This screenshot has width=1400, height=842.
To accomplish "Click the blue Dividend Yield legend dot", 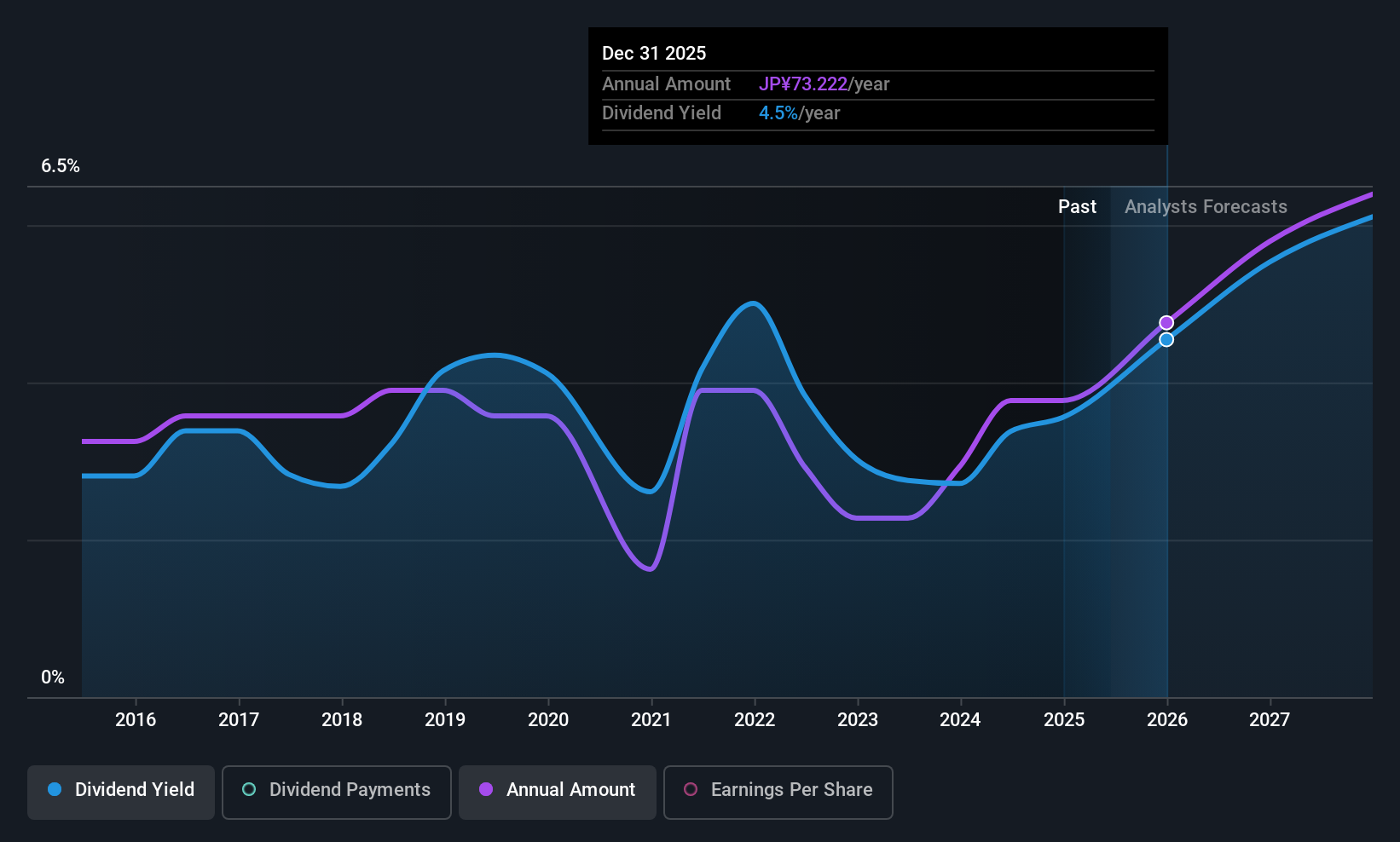I will 55,789.
